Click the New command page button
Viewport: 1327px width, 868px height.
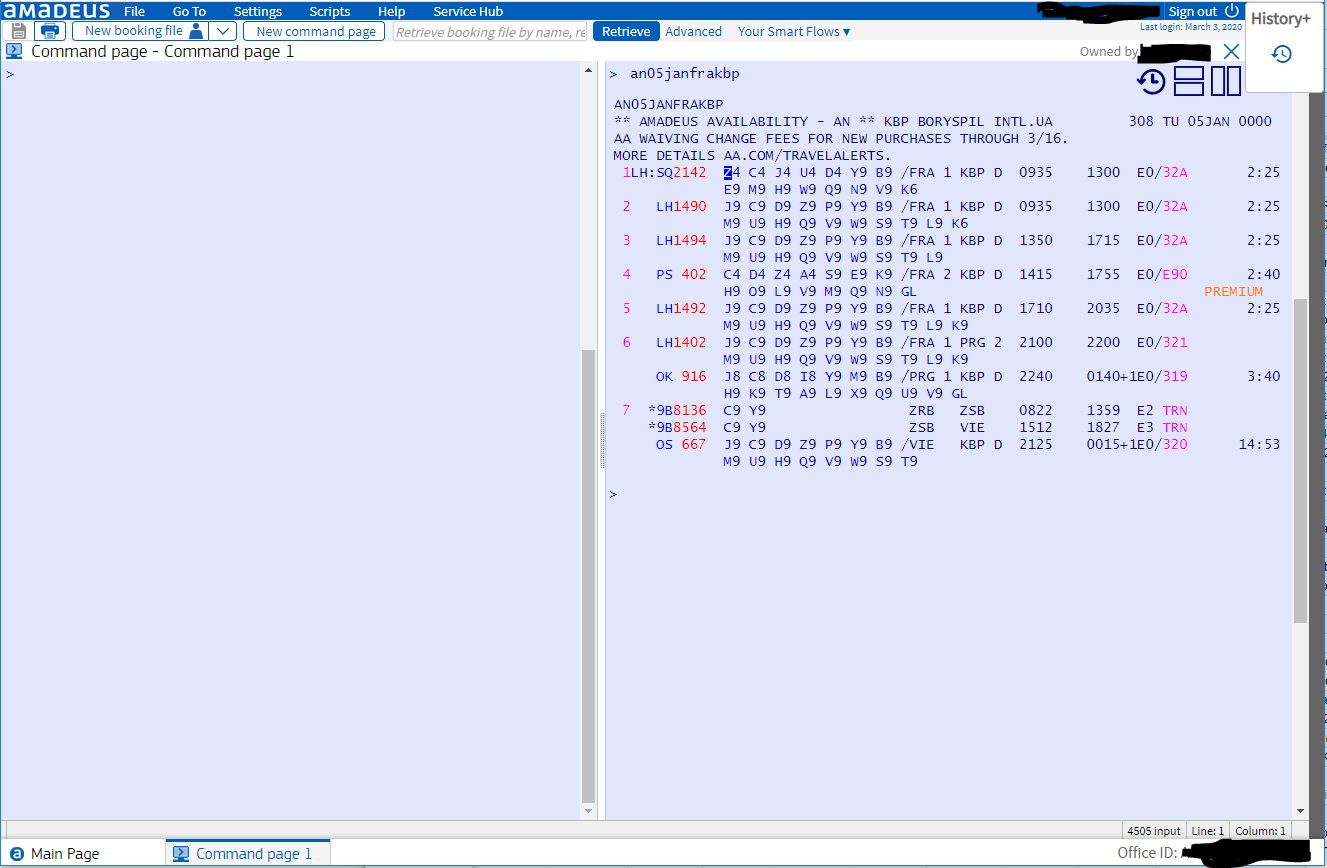[x=314, y=31]
